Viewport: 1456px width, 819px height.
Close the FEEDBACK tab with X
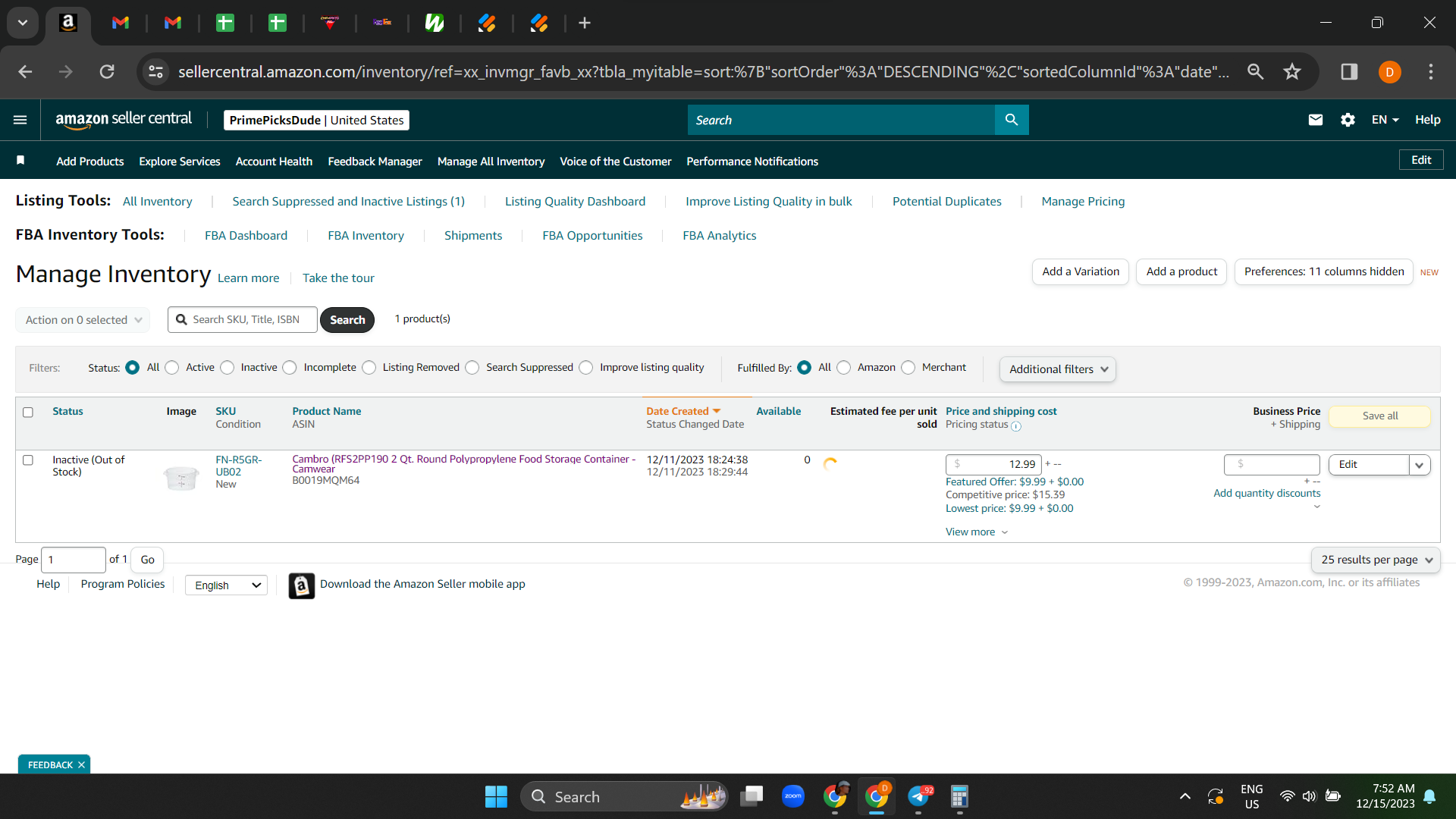[x=81, y=765]
